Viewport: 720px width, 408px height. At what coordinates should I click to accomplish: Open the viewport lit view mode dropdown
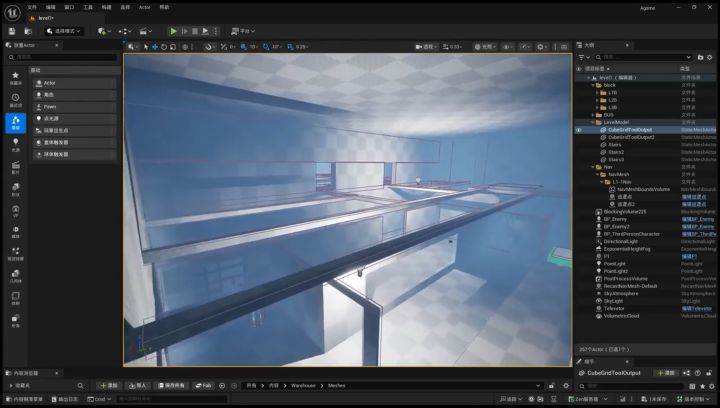(484, 47)
